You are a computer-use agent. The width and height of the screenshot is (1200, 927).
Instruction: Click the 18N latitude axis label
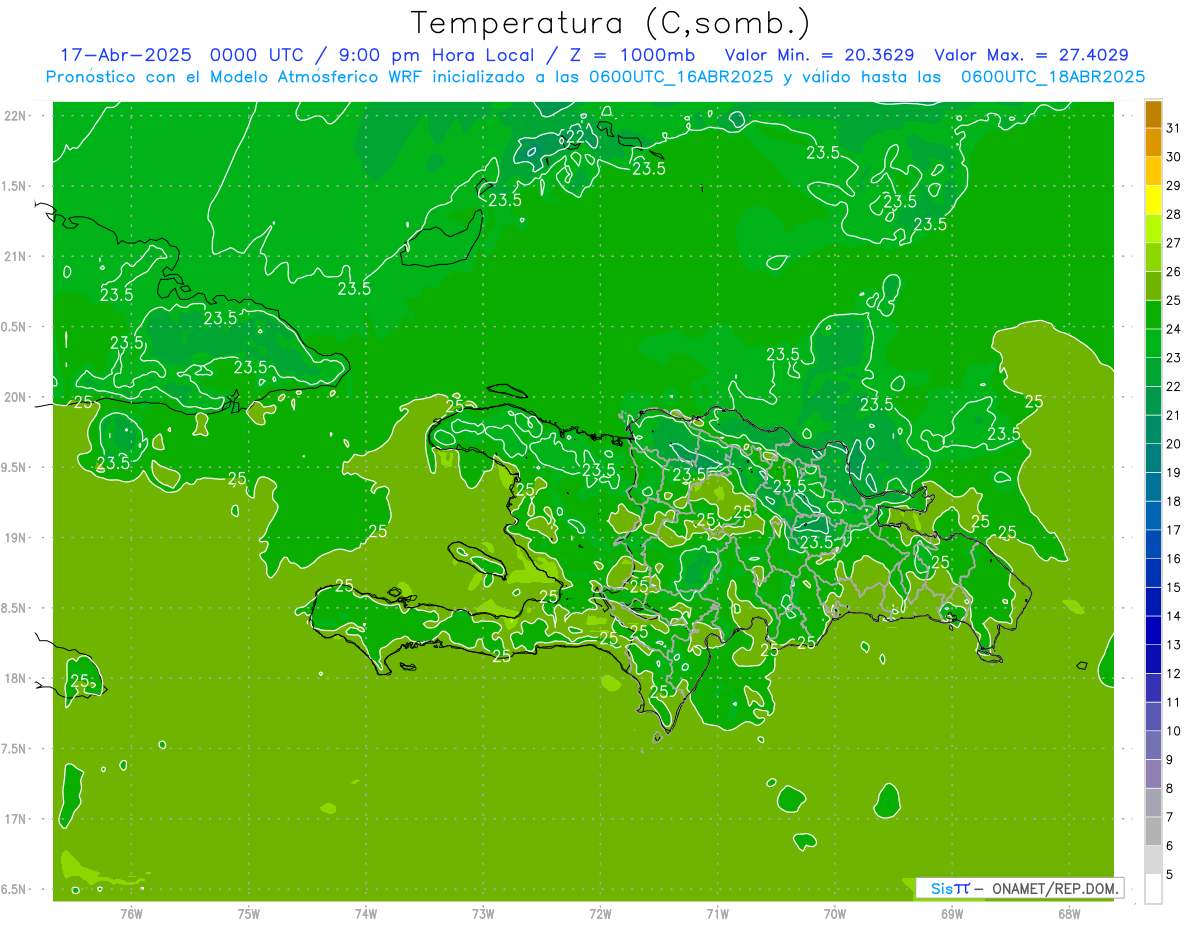click(x=15, y=678)
